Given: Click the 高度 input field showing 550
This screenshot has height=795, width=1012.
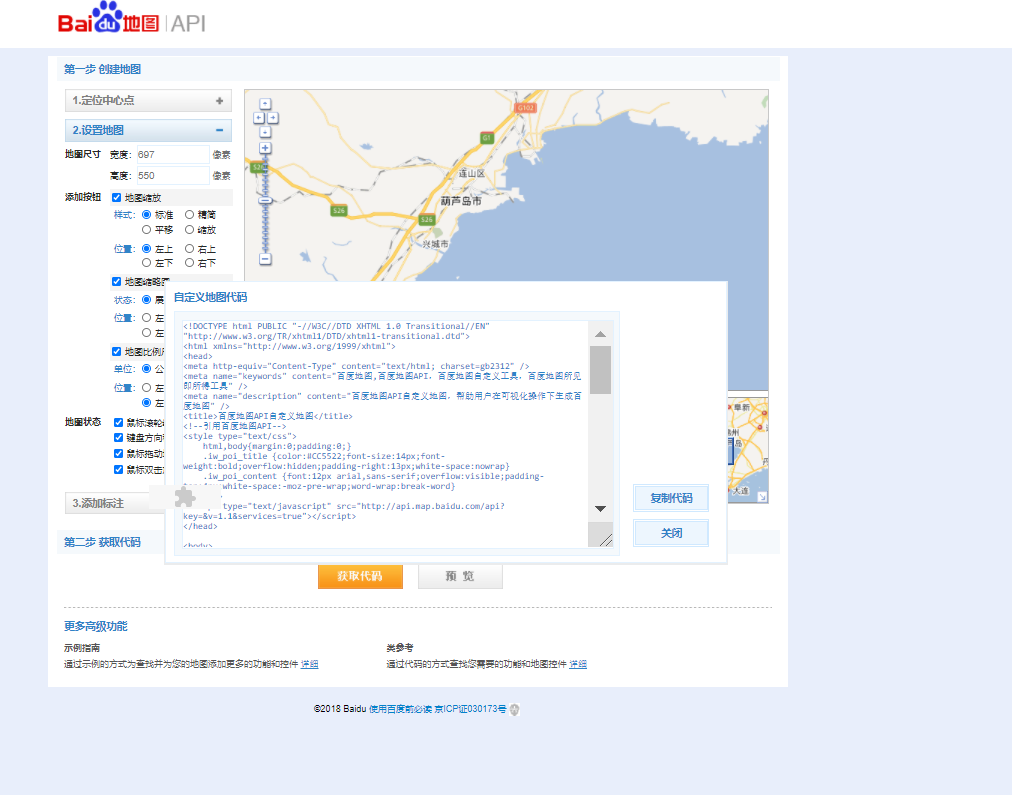Looking at the screenshot, I should point(173,176).
